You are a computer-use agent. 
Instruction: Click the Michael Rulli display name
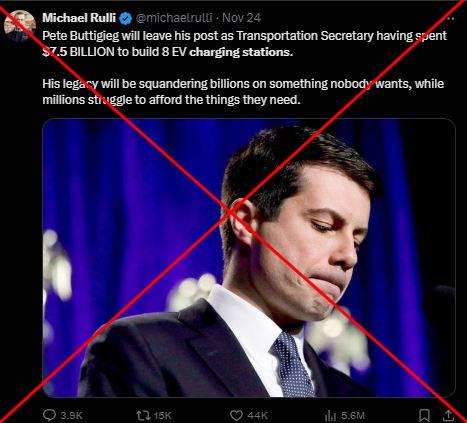click(x=79, y=18)
